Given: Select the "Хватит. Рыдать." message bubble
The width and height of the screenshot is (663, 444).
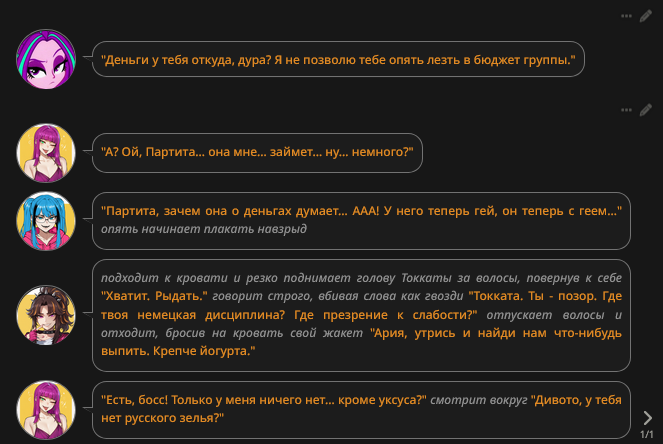Looking at the screenshot, I should 360,315.
